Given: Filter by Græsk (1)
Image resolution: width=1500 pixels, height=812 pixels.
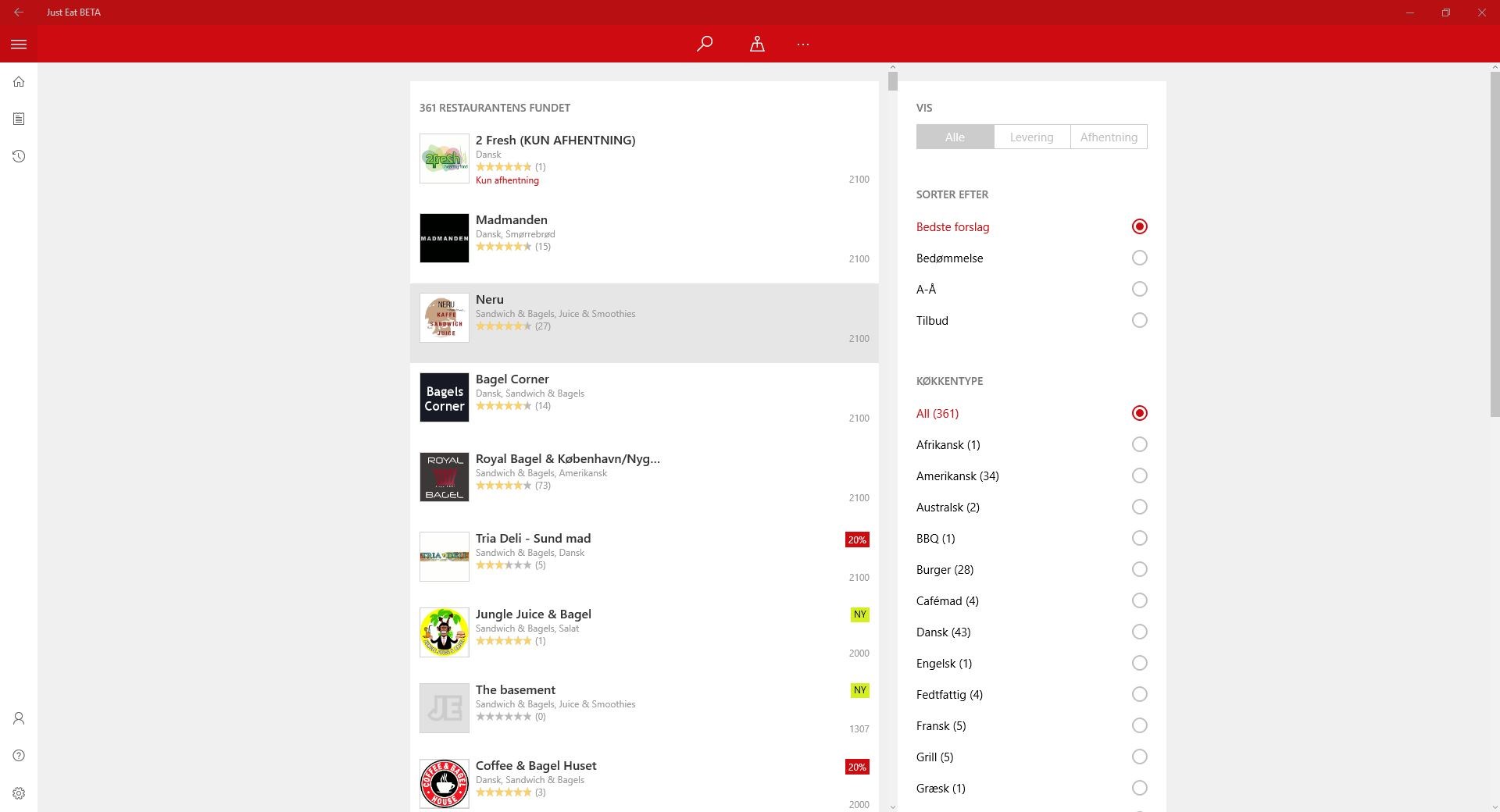Looking at the screenshot, I should [x=1031, y=788].
